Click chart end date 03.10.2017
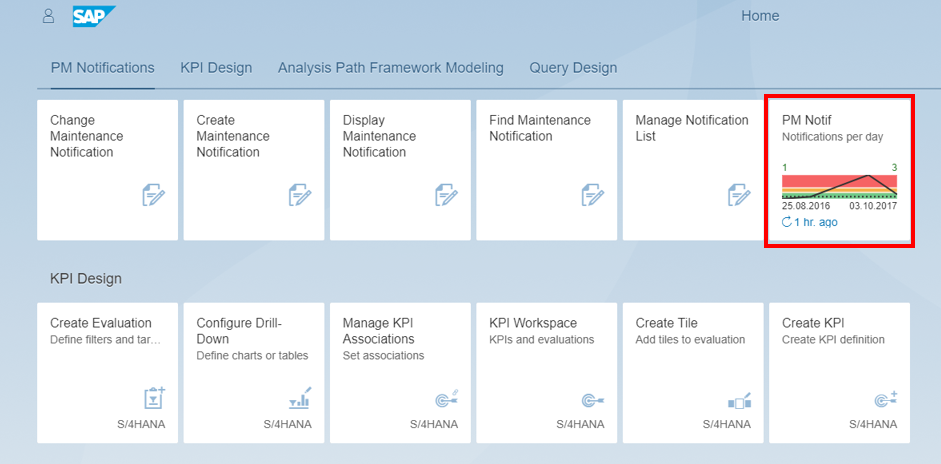 click(873, 206)
